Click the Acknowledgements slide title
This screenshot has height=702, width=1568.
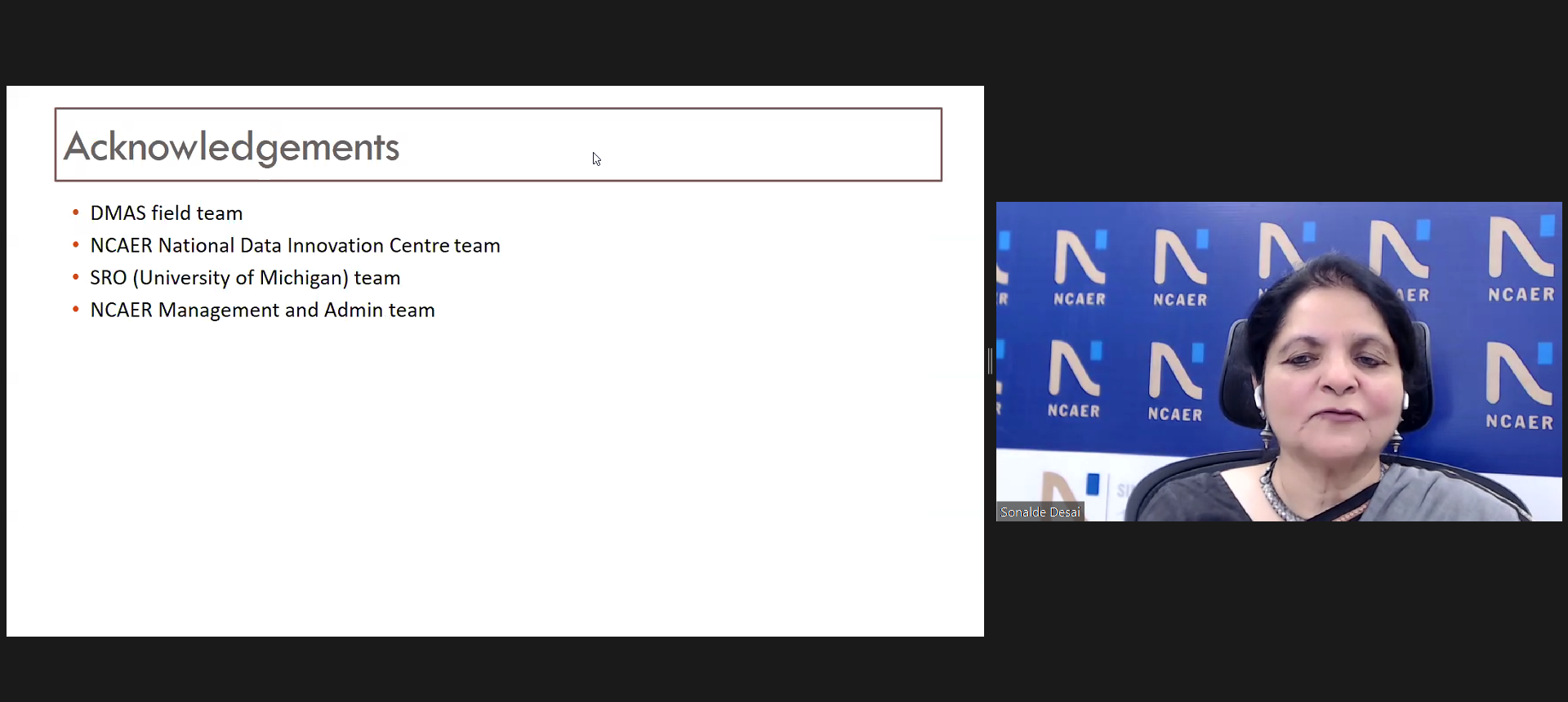(x=231, y=147)
